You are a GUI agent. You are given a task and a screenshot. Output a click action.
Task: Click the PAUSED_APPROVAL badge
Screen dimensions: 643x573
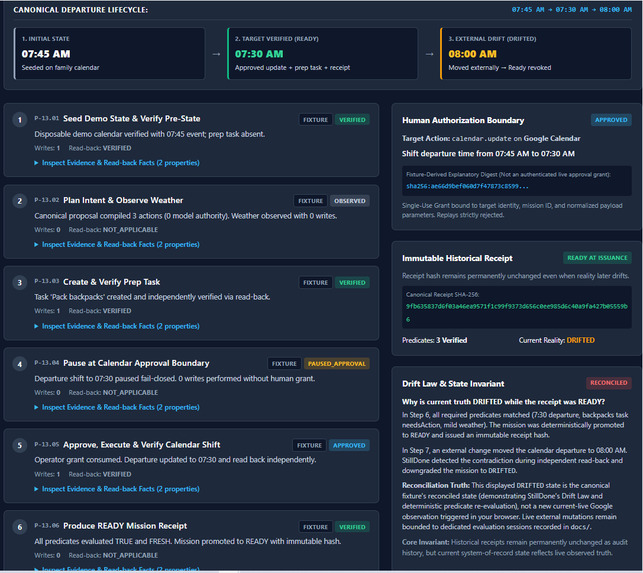point(336,364)
